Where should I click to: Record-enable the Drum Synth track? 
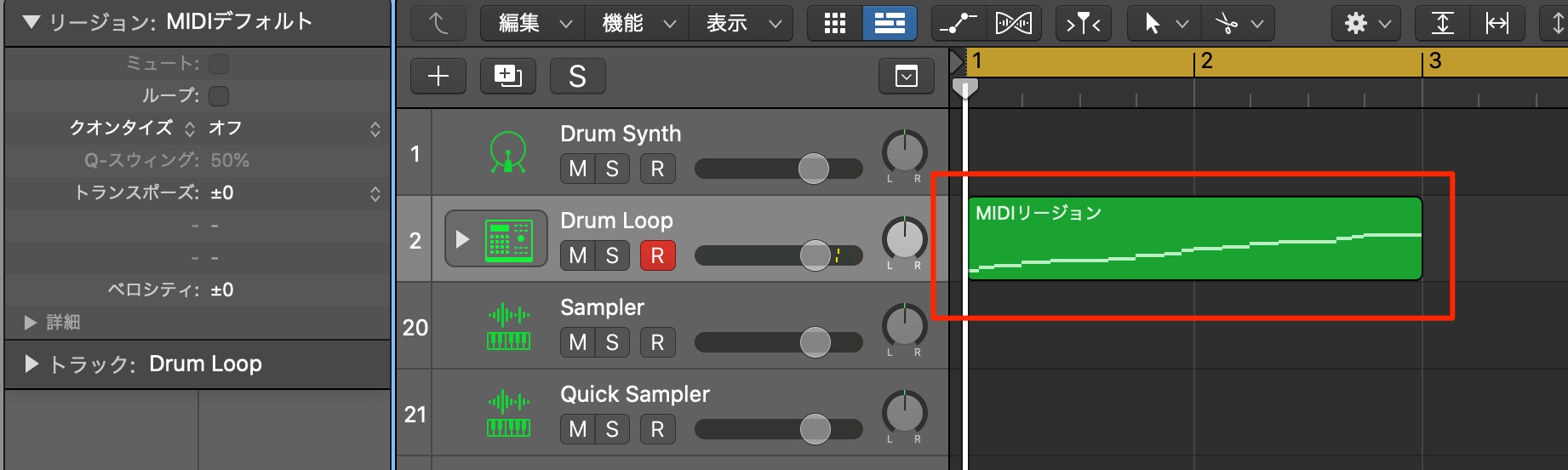657,169
